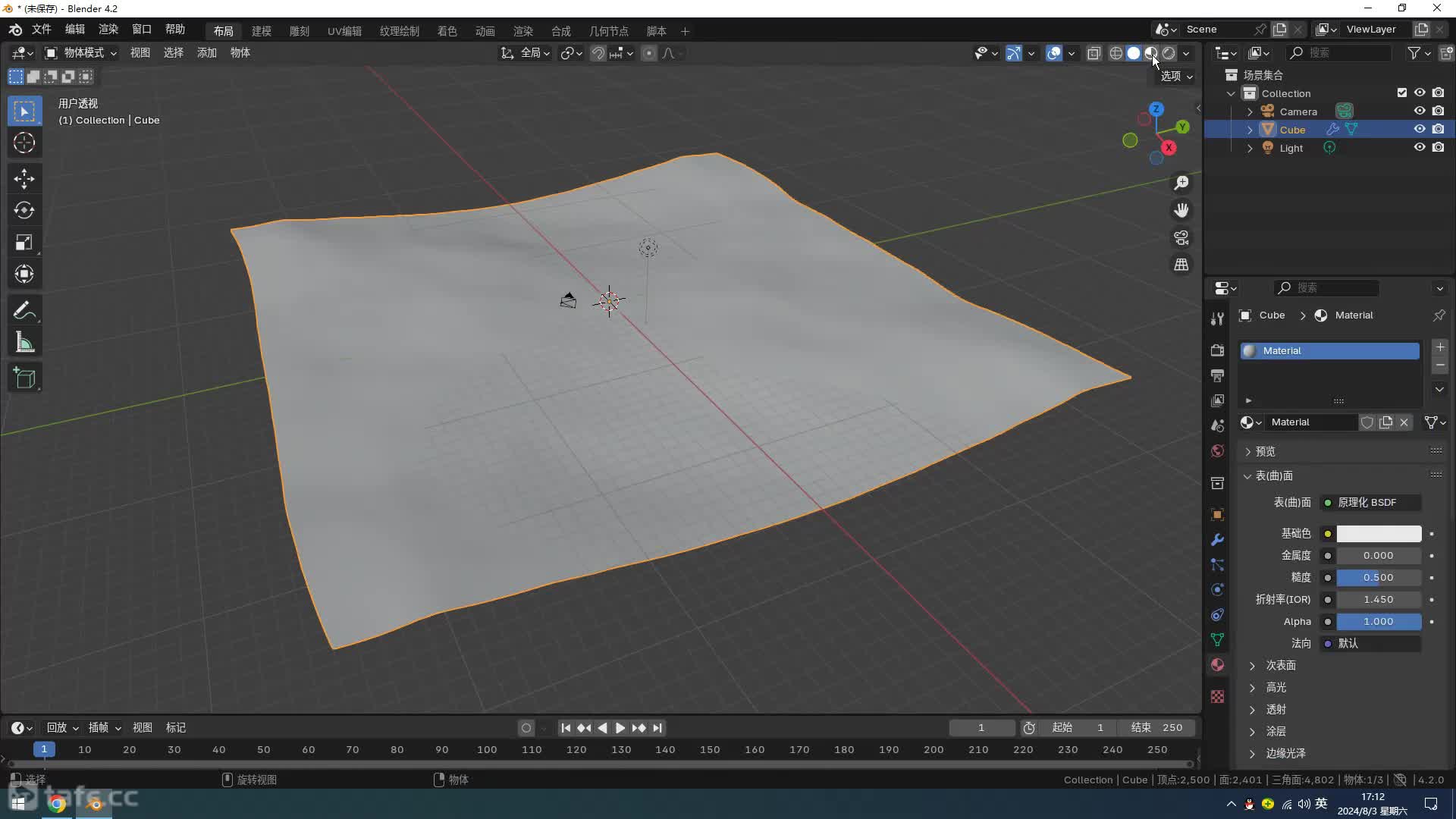1456x819 pixels.
Task: Disable the Cube in renders camera icon
Action: [1438, 129]
